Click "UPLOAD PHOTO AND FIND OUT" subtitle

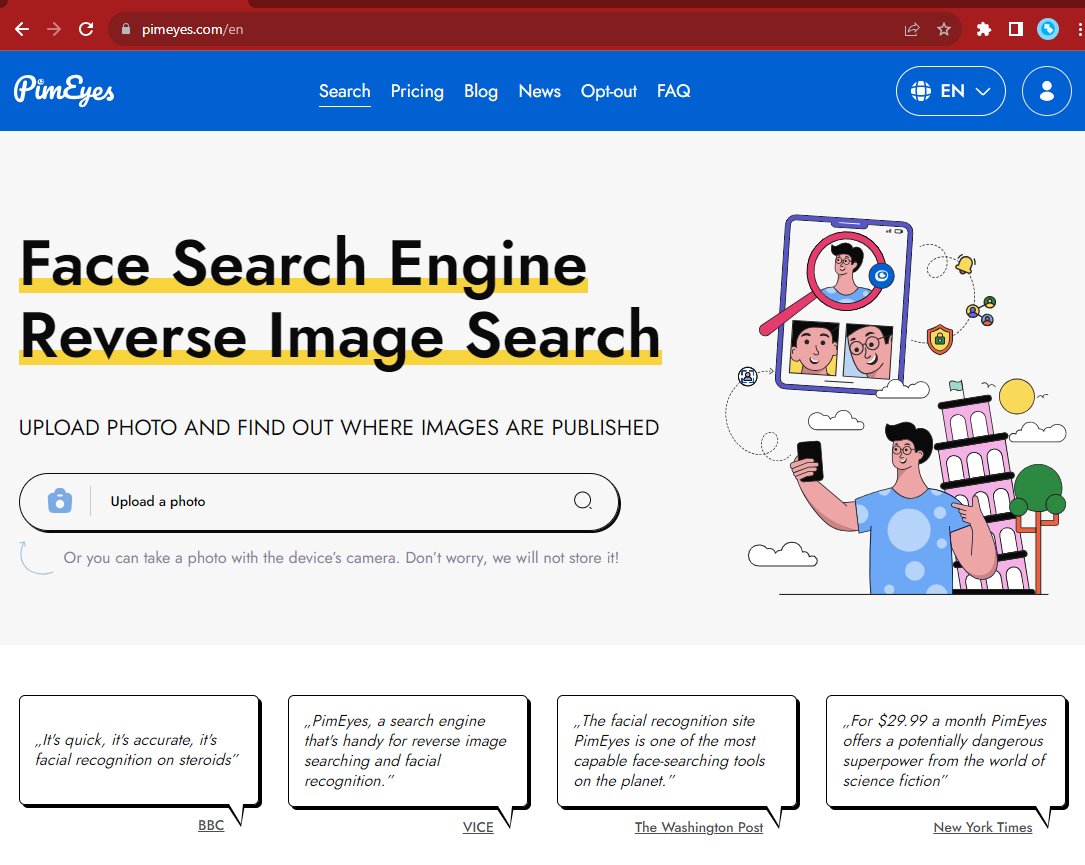[339, 428]
